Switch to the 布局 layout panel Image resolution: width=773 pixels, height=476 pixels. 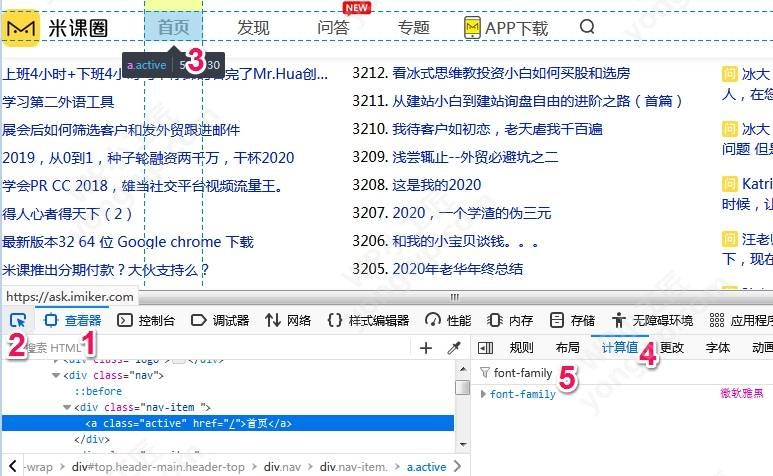coord(567,347)
